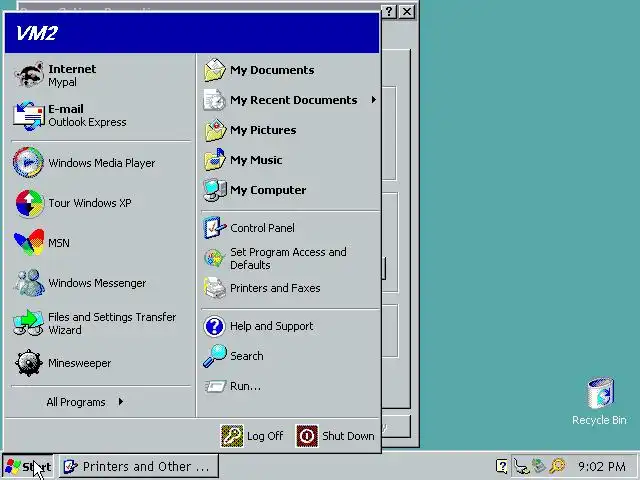Click the Run... text

click(x=245, y=386)
